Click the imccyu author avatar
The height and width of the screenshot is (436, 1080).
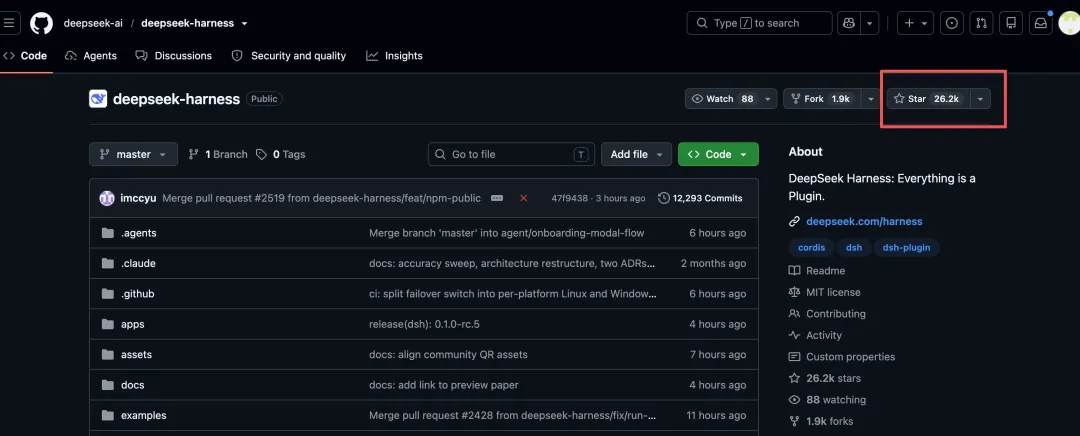[x=107, y=198]
